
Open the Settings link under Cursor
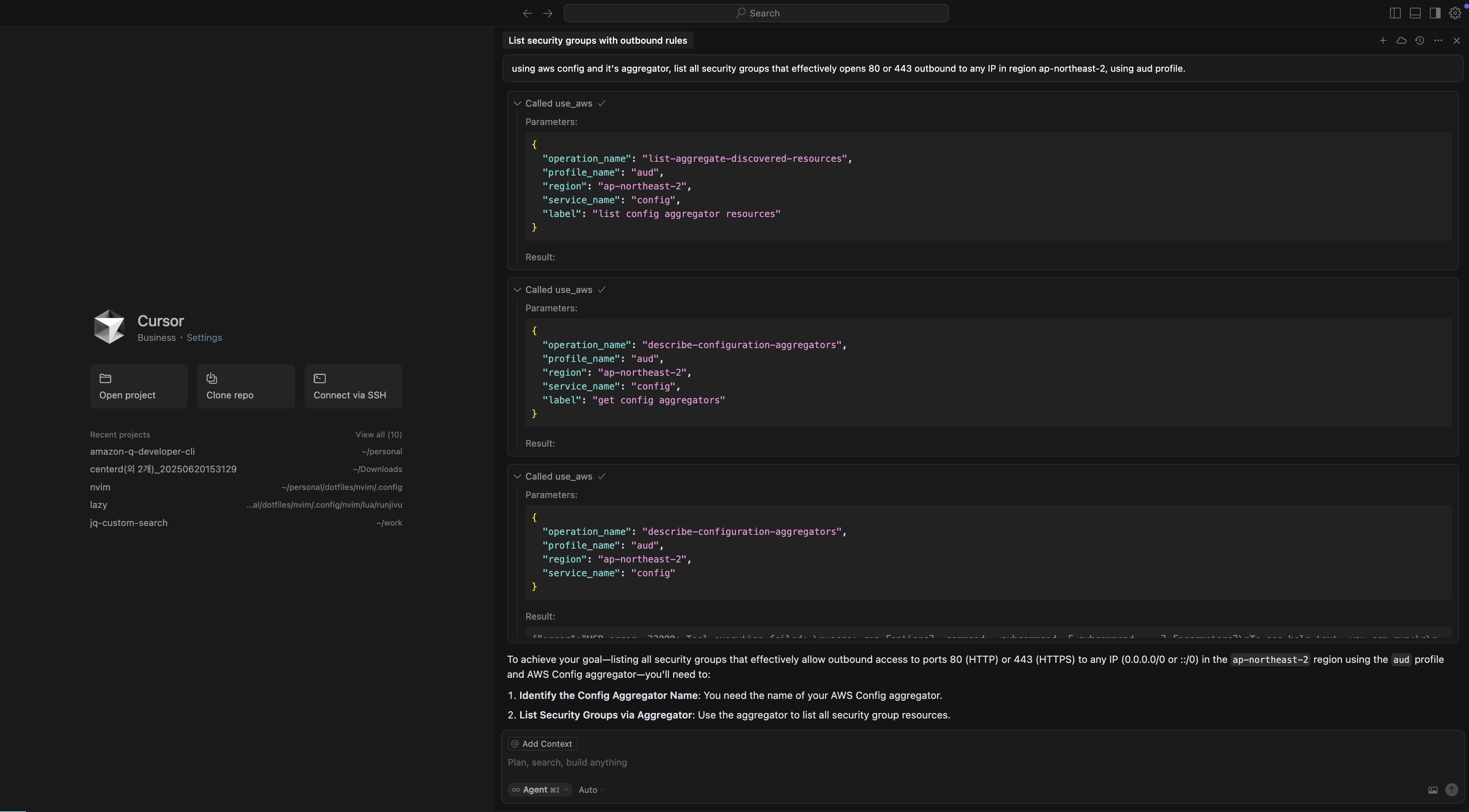[x=204, y=337]
